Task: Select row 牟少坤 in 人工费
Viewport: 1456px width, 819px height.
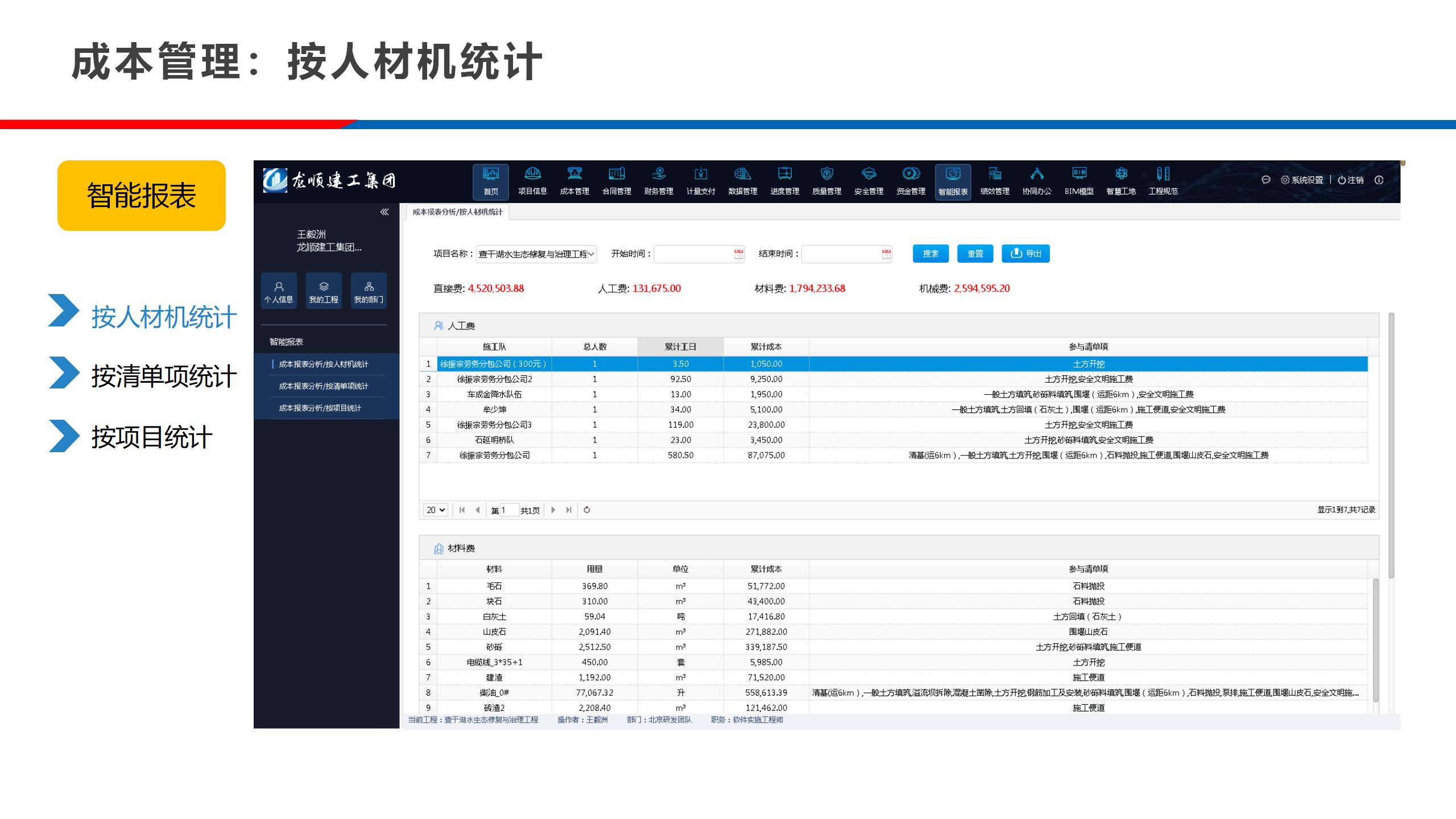Action: click(894, 409)
